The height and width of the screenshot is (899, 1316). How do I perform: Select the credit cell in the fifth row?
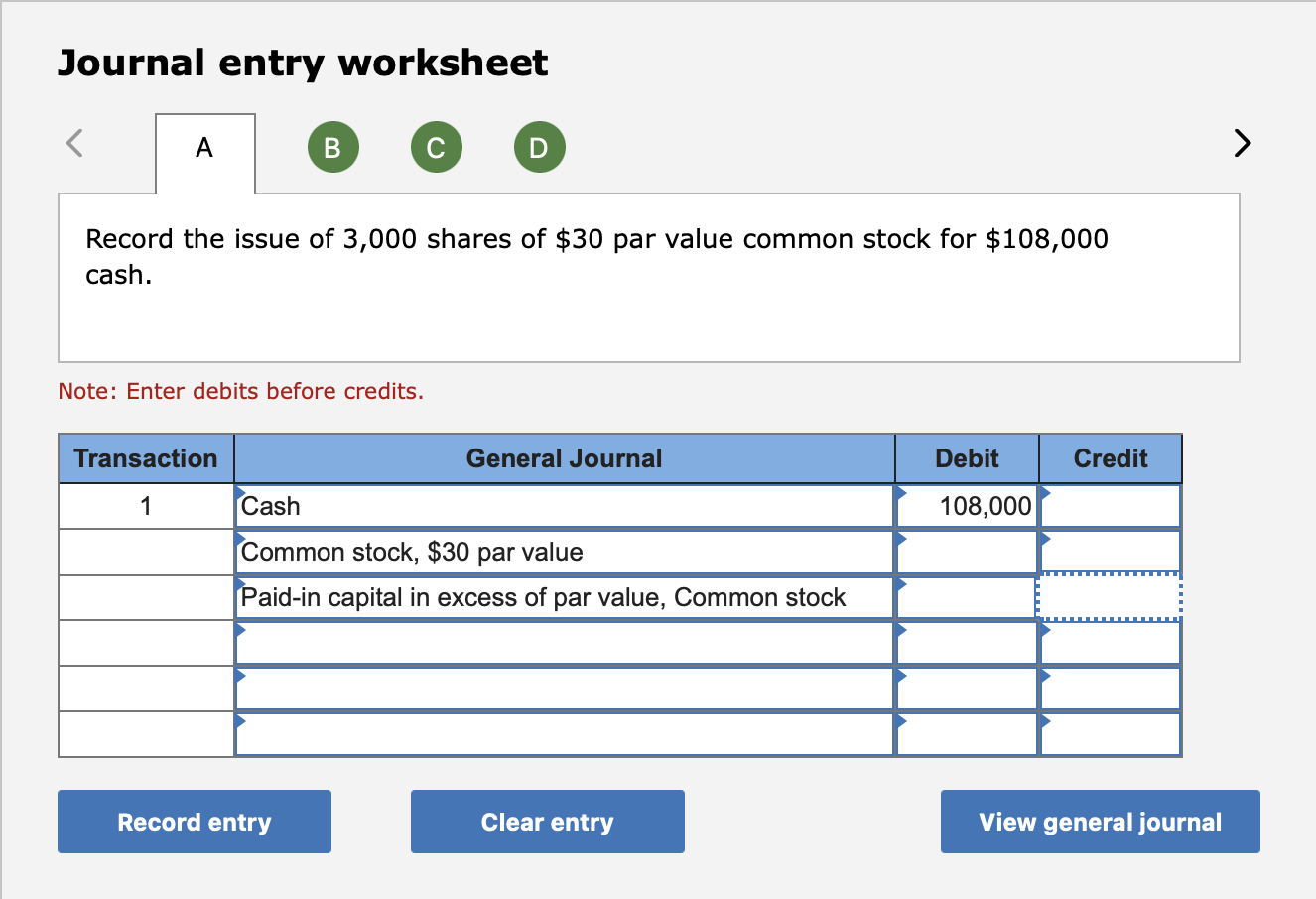[x=1111, y=689]
